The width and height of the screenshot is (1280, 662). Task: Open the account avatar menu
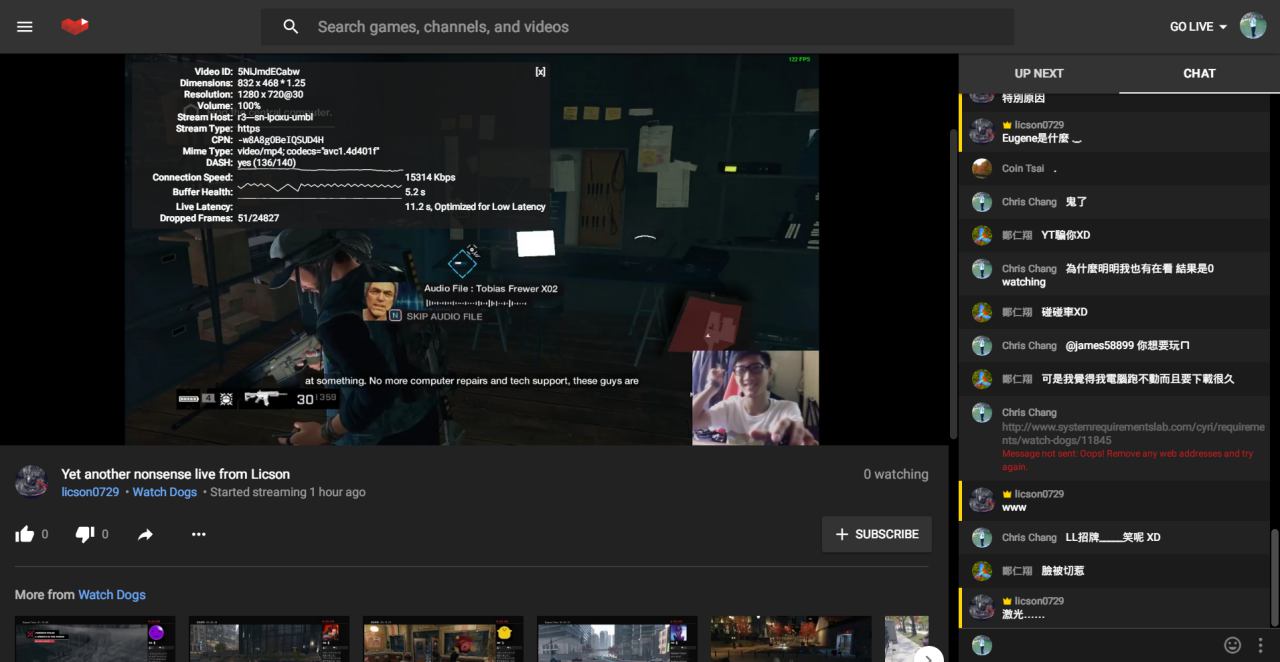[1253, 26]
